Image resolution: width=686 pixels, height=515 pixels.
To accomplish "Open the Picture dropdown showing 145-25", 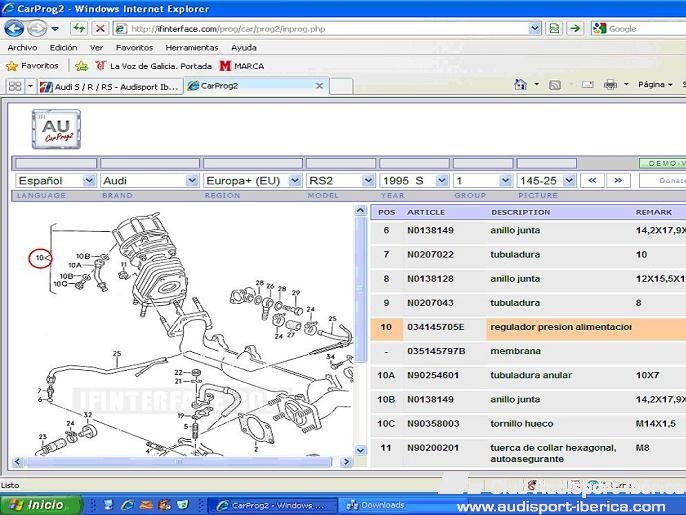I will 546,180.
